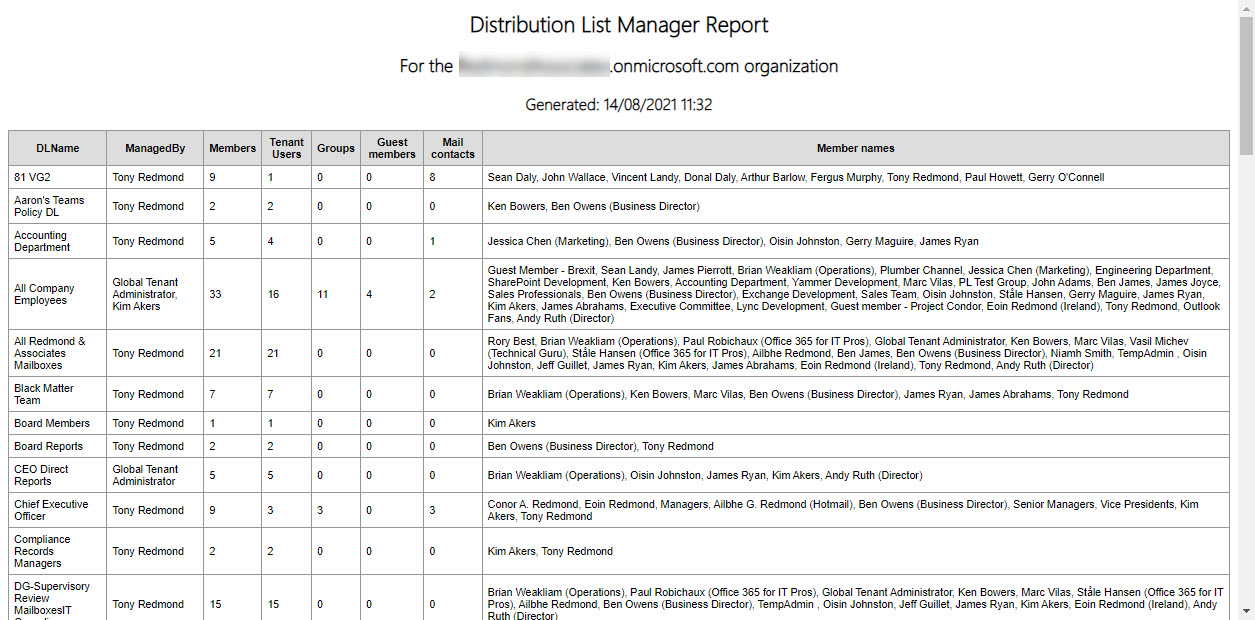Select the Member names column header
Viewport: 1255px width, 620px height.
point(856,148)
